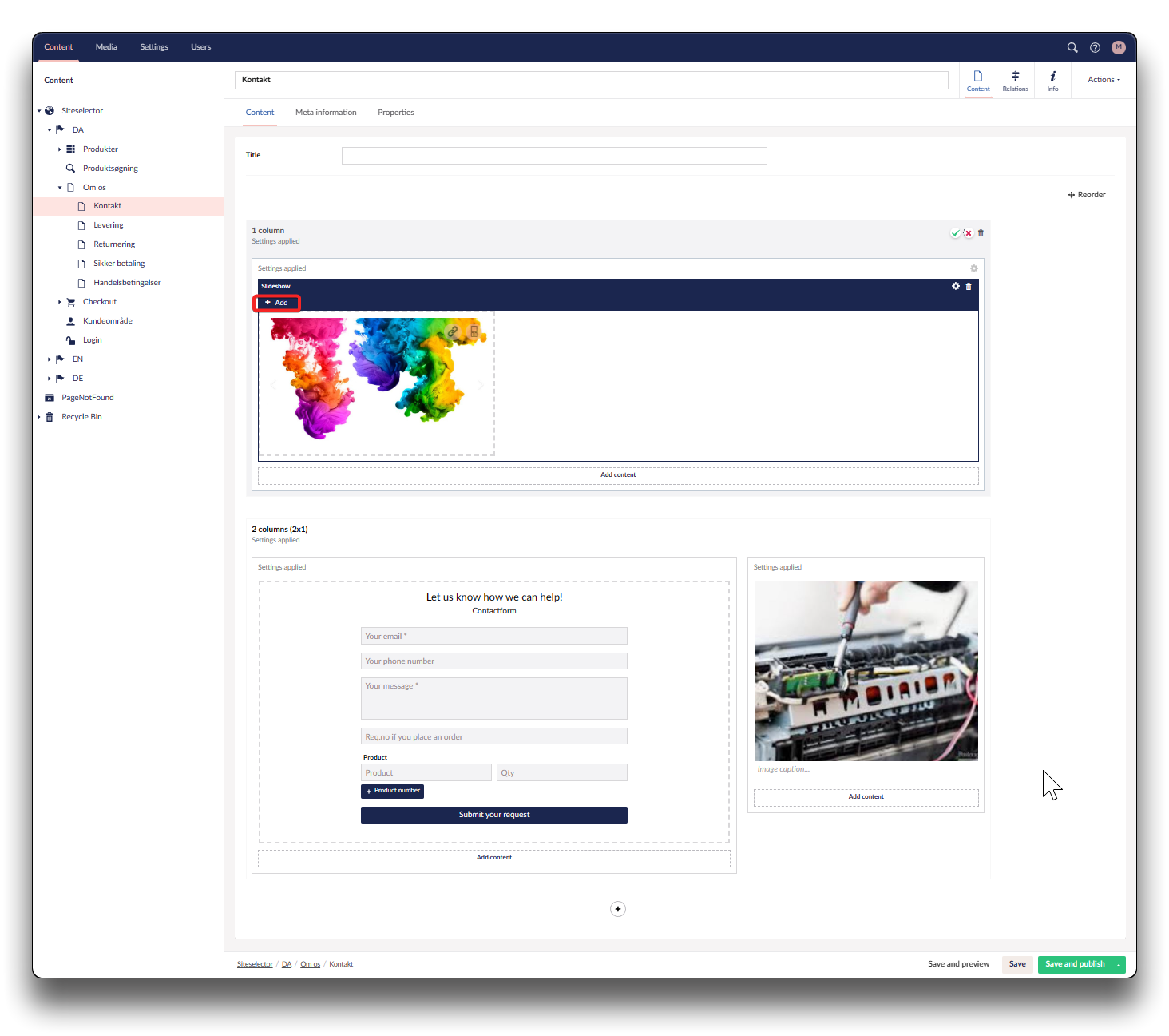Open the cell settings gear above Slideshow

point(973,268)
